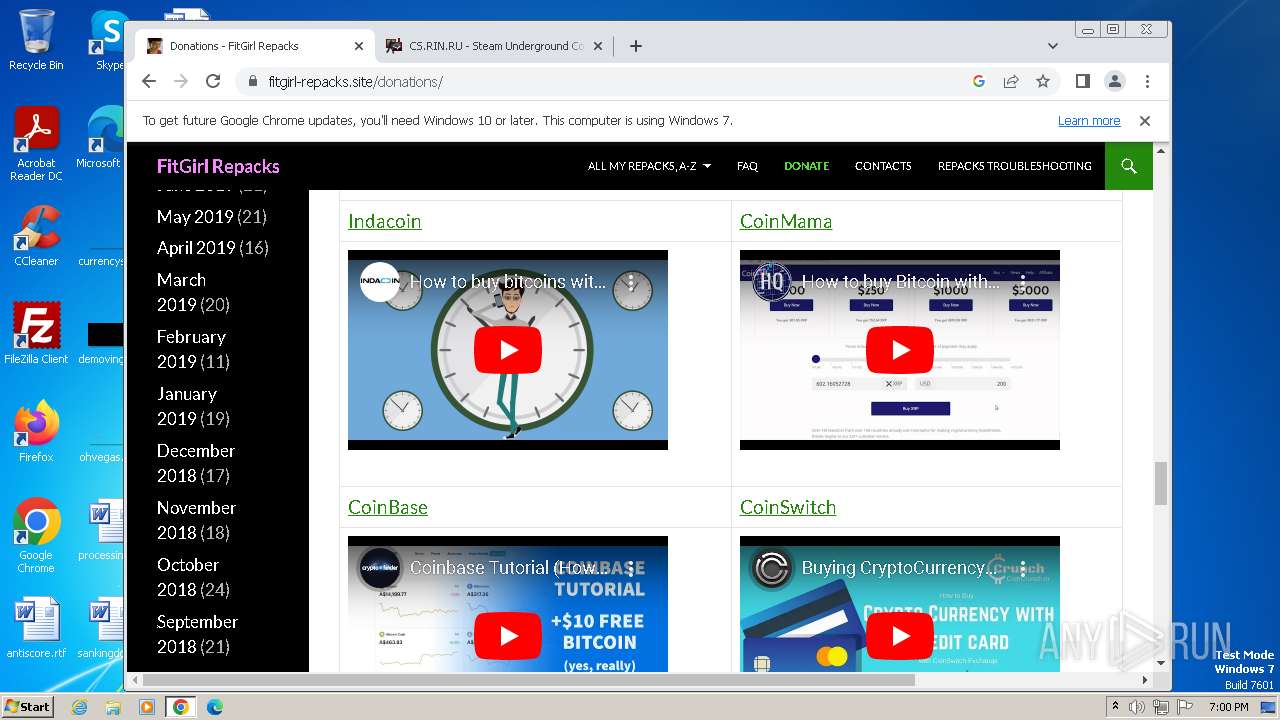Select the Donations - FitGirl Repacks tab
Image resolution: width=1280 pixels, height=720 pixels.
[255, 46]
